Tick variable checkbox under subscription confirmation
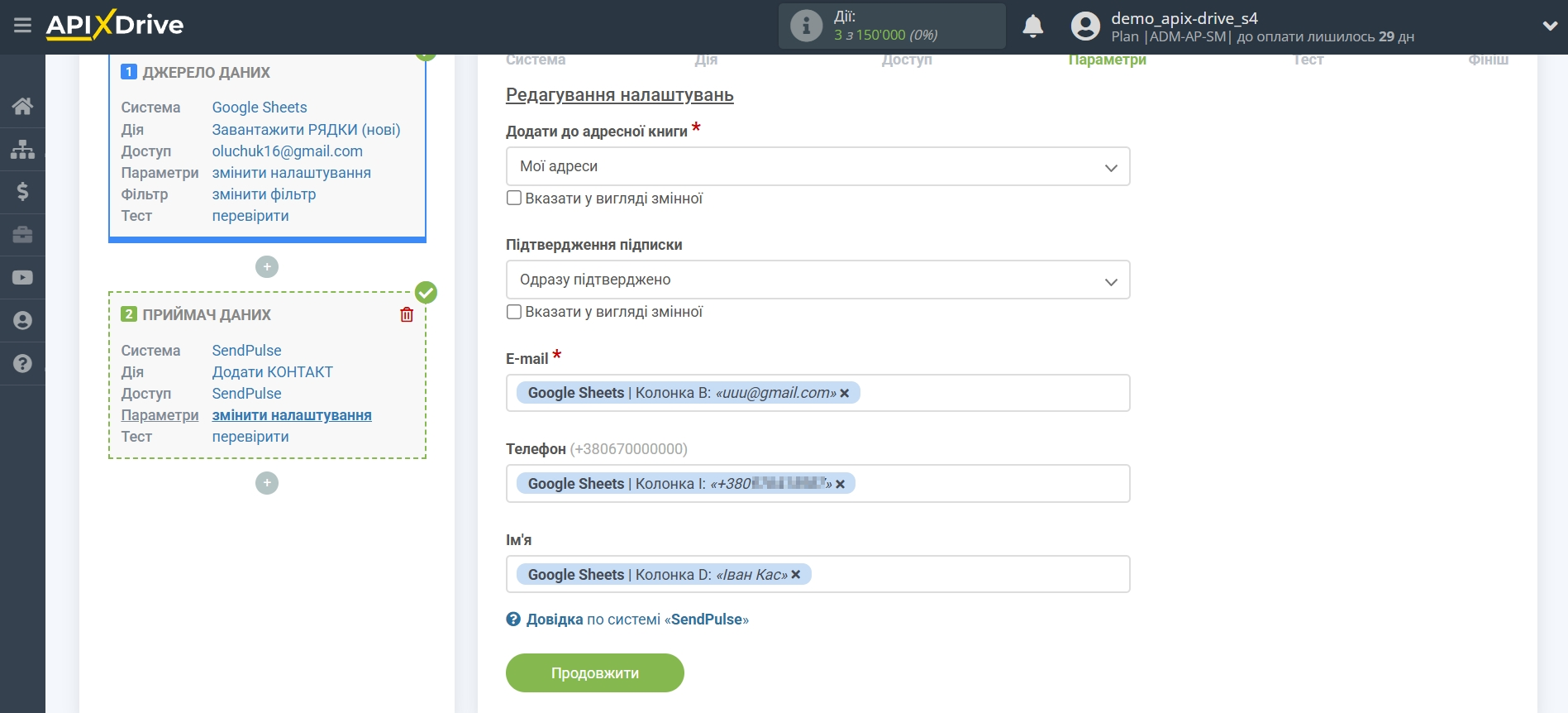The width and height of the screenshot is (1568, 713). pyautogui.click(x=514, y=312)
